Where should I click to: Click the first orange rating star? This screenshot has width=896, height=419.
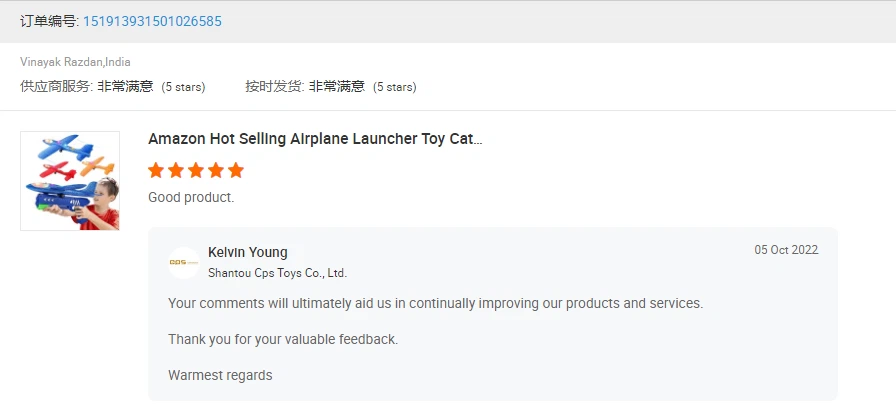pos(156,170)
